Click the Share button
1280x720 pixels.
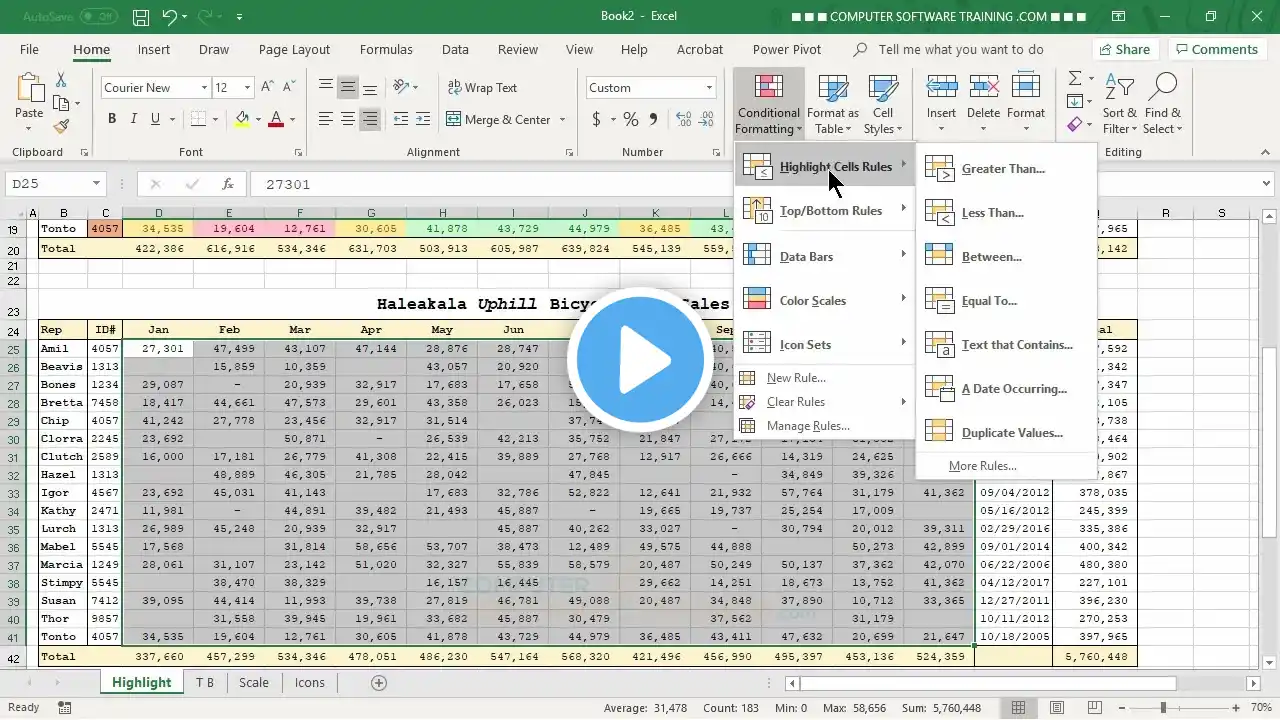coord(1124,49)
